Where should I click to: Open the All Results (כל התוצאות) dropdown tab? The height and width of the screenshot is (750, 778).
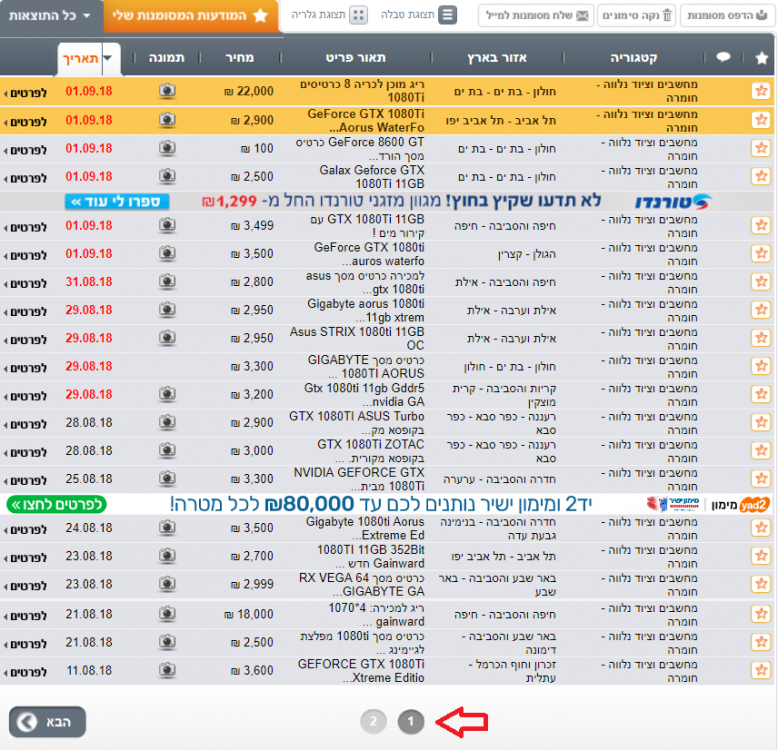pos(51,16)
